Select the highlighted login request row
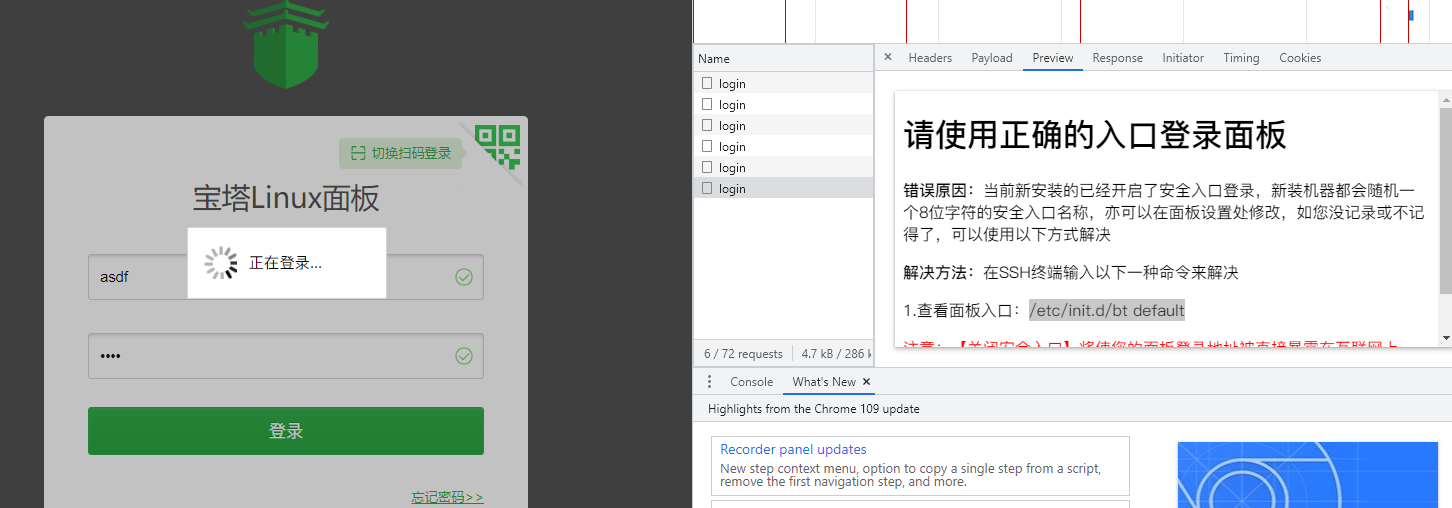Image resolution: width=1452 pixels, height=508 pixels. coord(784,188)
